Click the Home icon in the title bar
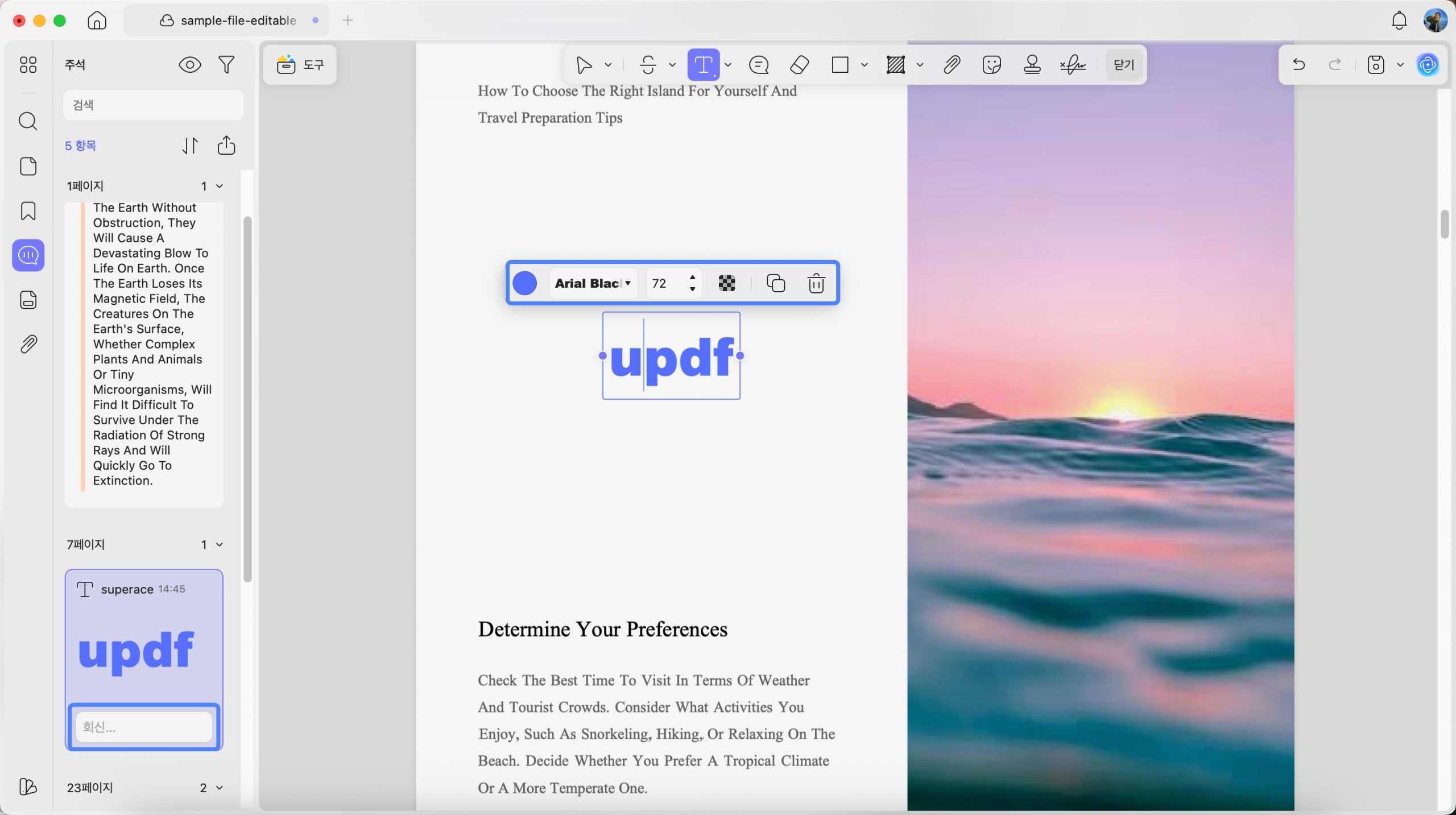The width and height of the screenshot is (1456, 815). click(97, 20)
